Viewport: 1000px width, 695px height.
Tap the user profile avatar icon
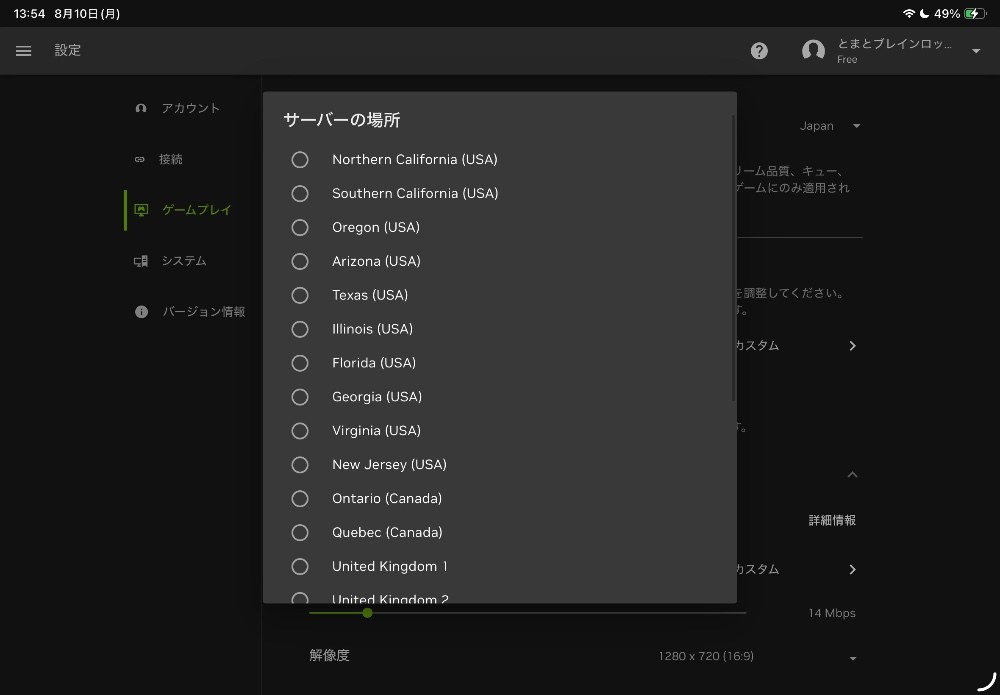813,50
